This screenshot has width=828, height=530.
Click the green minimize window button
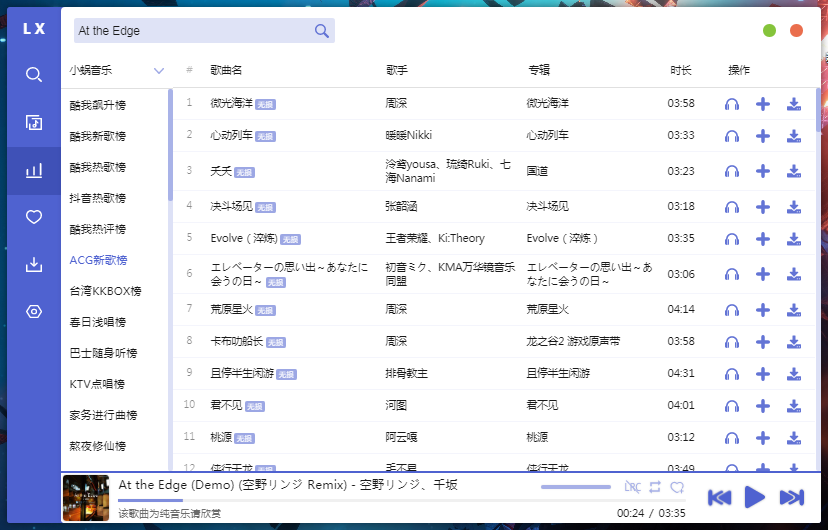(x=769, y=31)
